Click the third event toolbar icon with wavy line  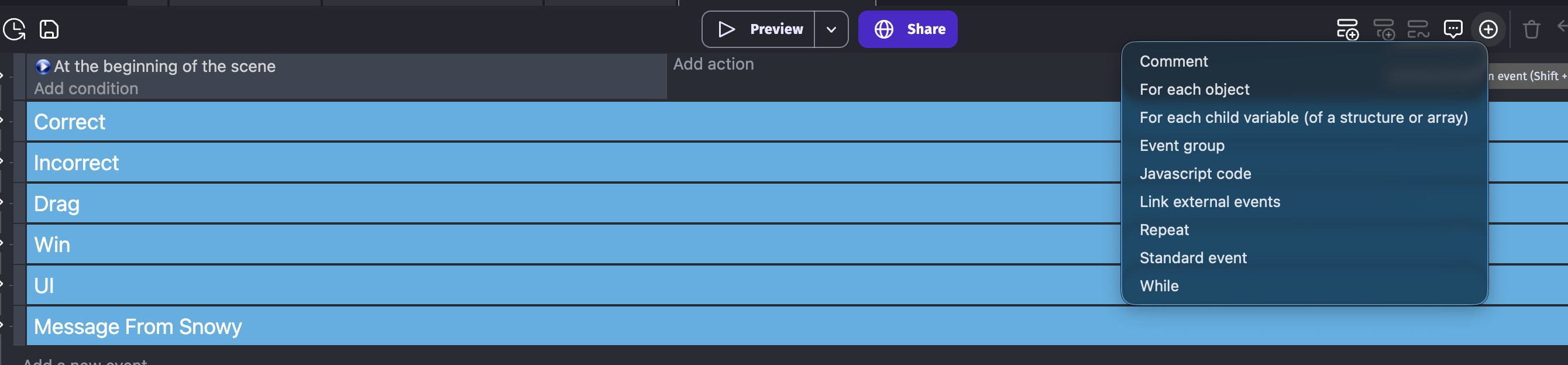click(1418, 29)
